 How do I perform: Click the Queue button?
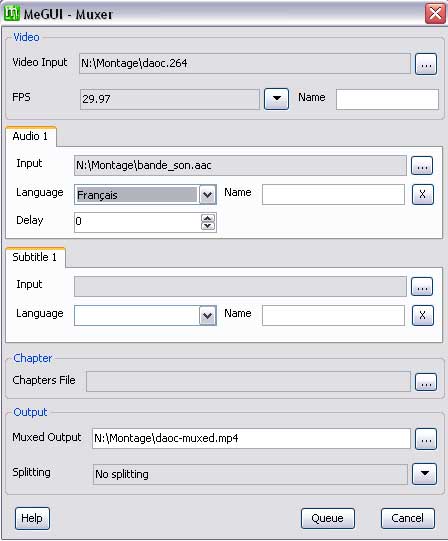328,518
